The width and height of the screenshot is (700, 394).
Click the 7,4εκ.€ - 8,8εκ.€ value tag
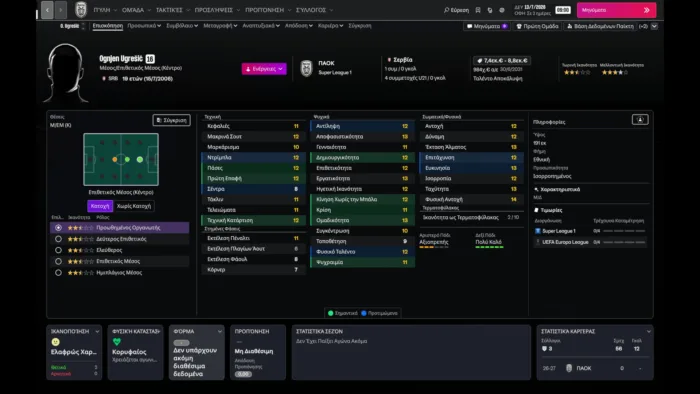point(502,61)
